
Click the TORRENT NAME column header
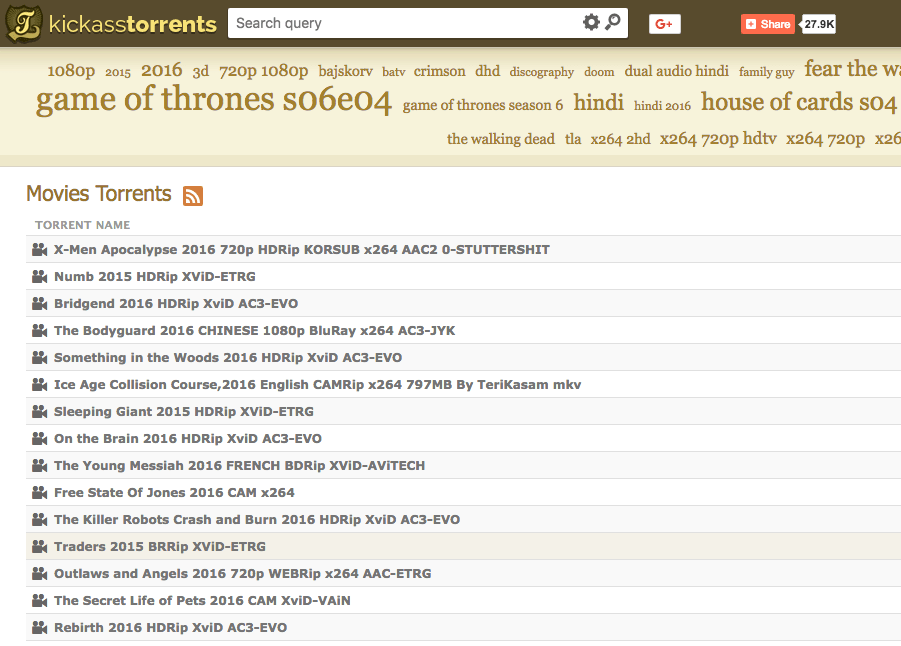click(x=82, y=224)
